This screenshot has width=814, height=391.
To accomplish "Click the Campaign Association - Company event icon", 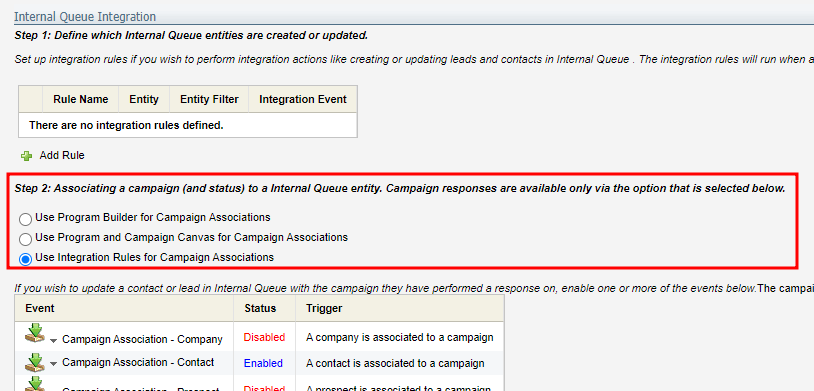I will pyautogui.click(x=35, y=334).
